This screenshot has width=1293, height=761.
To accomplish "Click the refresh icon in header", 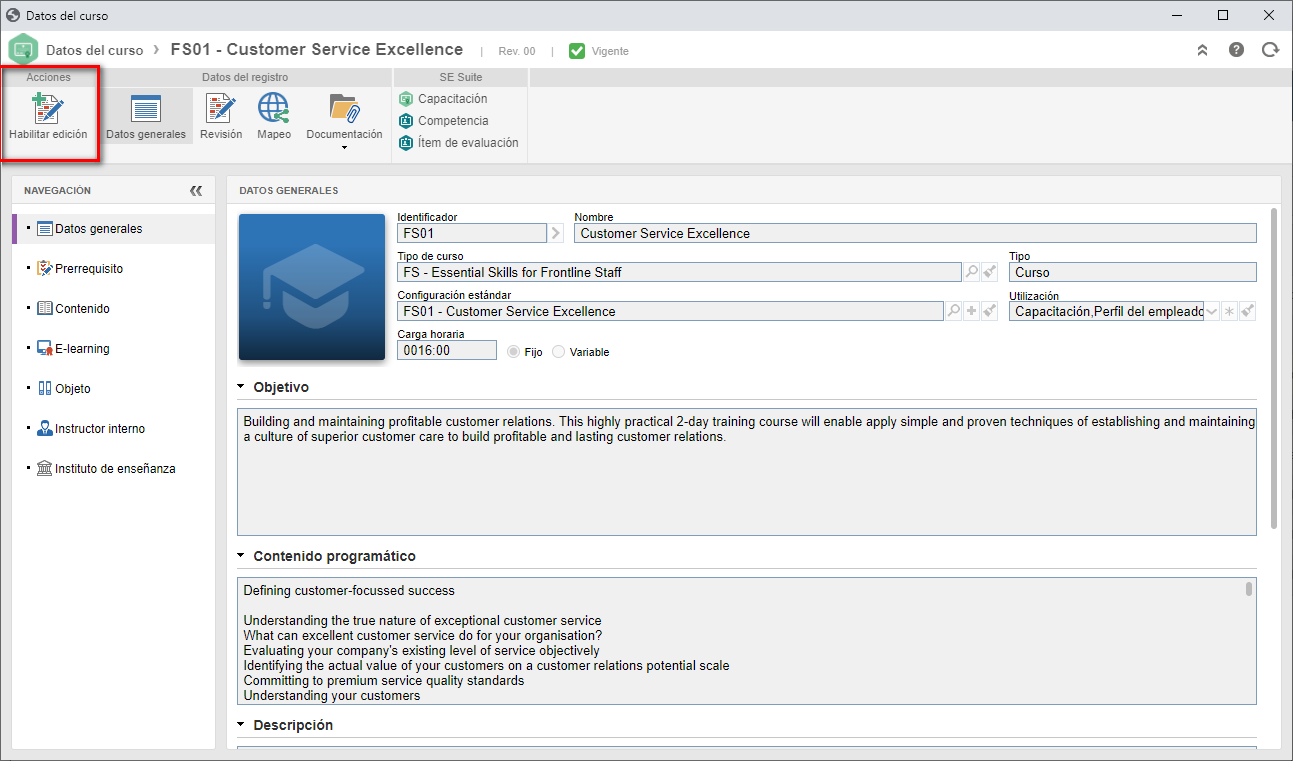I will point(1270,50).
